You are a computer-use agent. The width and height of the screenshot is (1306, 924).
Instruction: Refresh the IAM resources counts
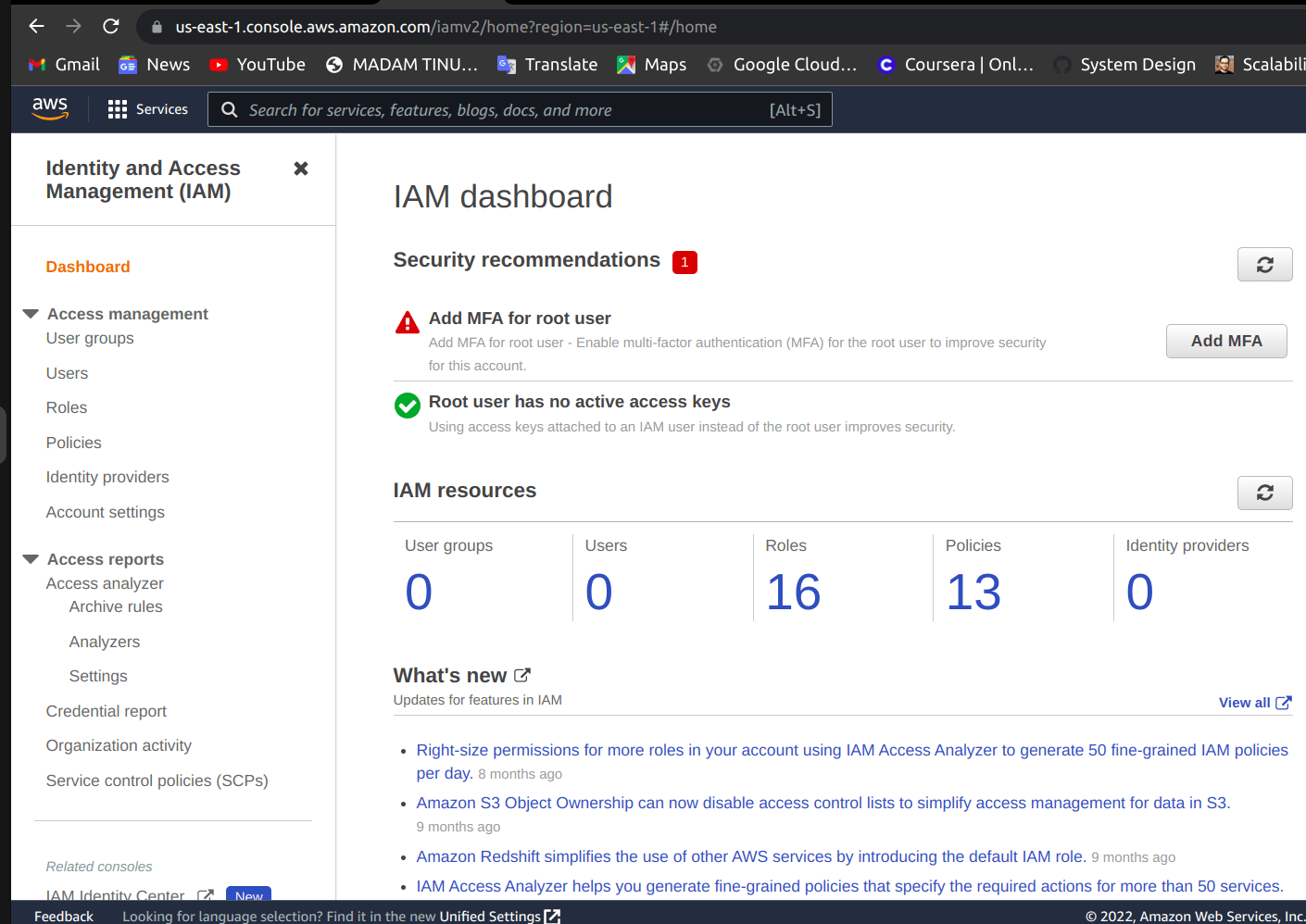(1264, 493)
